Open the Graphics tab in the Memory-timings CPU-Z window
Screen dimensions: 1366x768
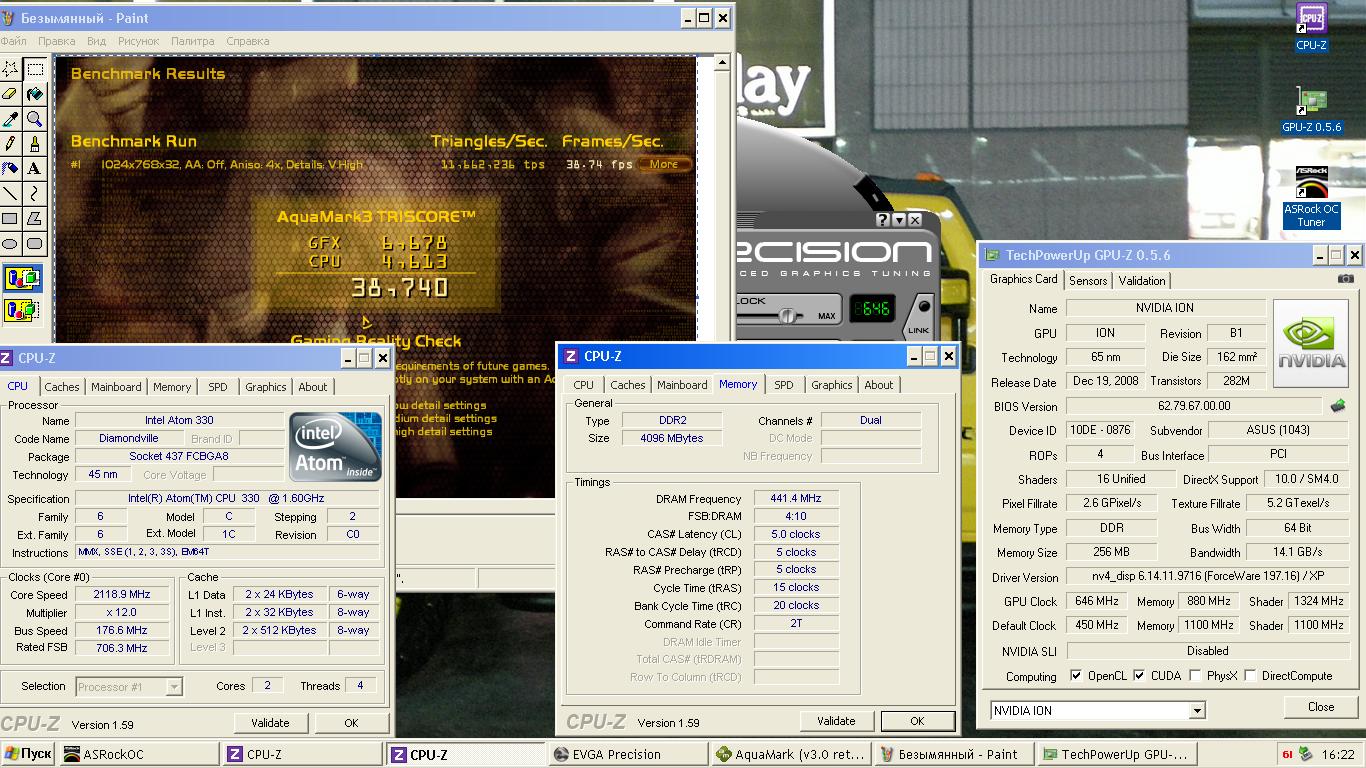(832, 385)
